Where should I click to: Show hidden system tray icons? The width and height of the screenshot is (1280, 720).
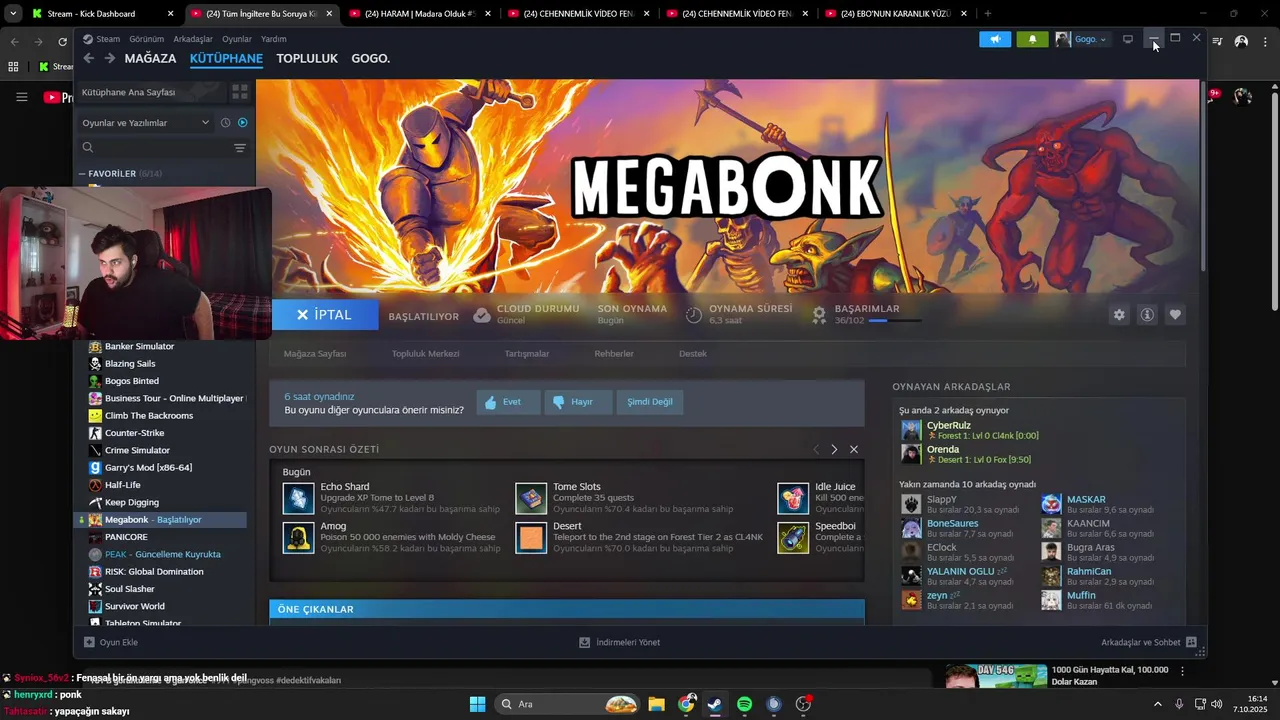[x=1158, y=704]
